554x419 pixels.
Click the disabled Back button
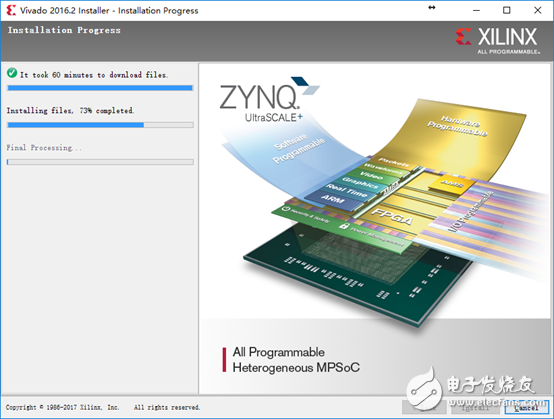(x=424, y=408)
